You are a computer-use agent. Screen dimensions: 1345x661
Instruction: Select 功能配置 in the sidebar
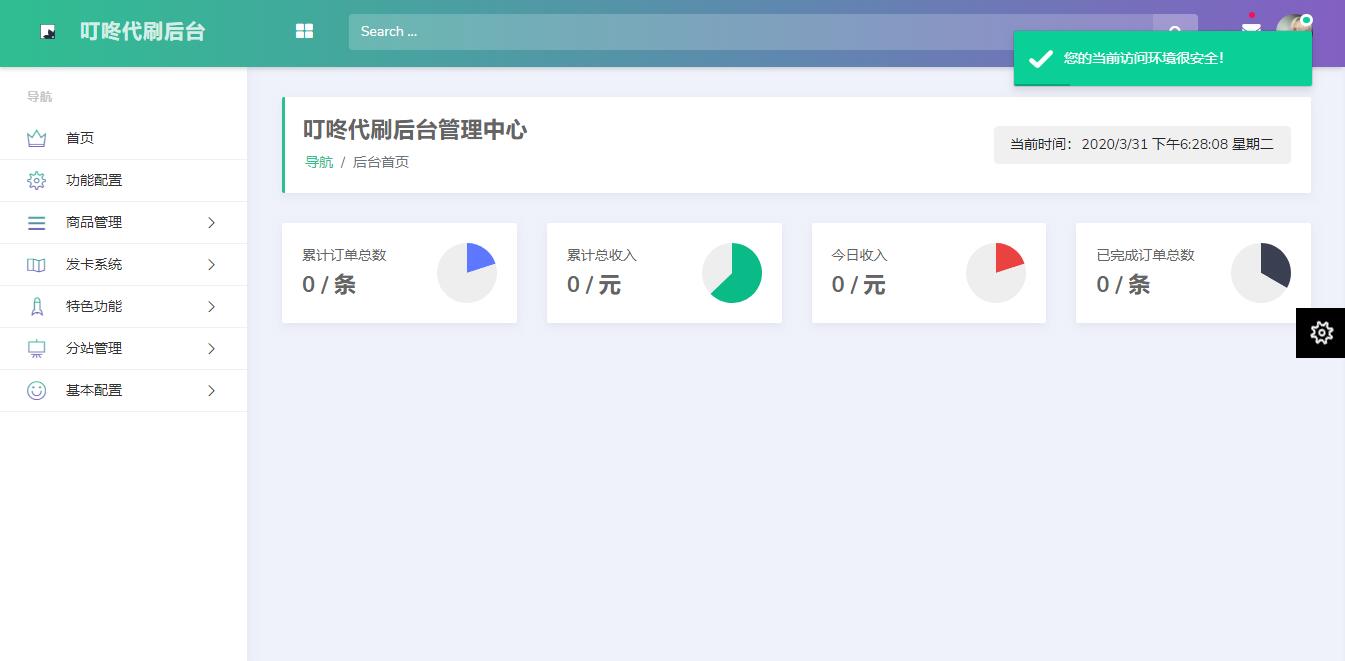coord(94,180)
